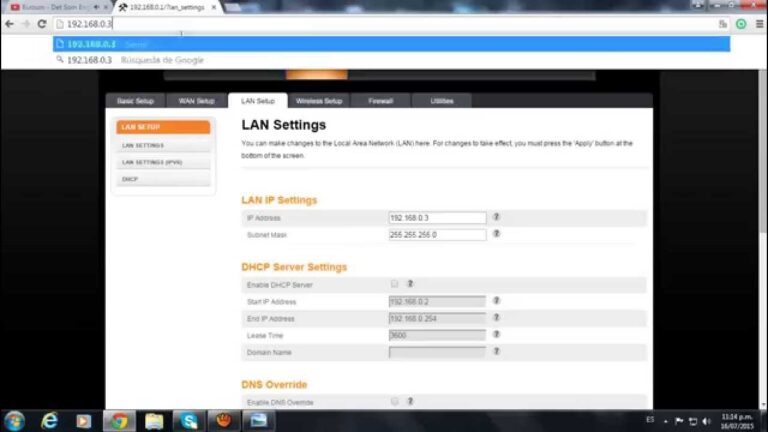768x432 pixels.
Task: Show help for the Domain Name field
Action: [x=496, y=352]
